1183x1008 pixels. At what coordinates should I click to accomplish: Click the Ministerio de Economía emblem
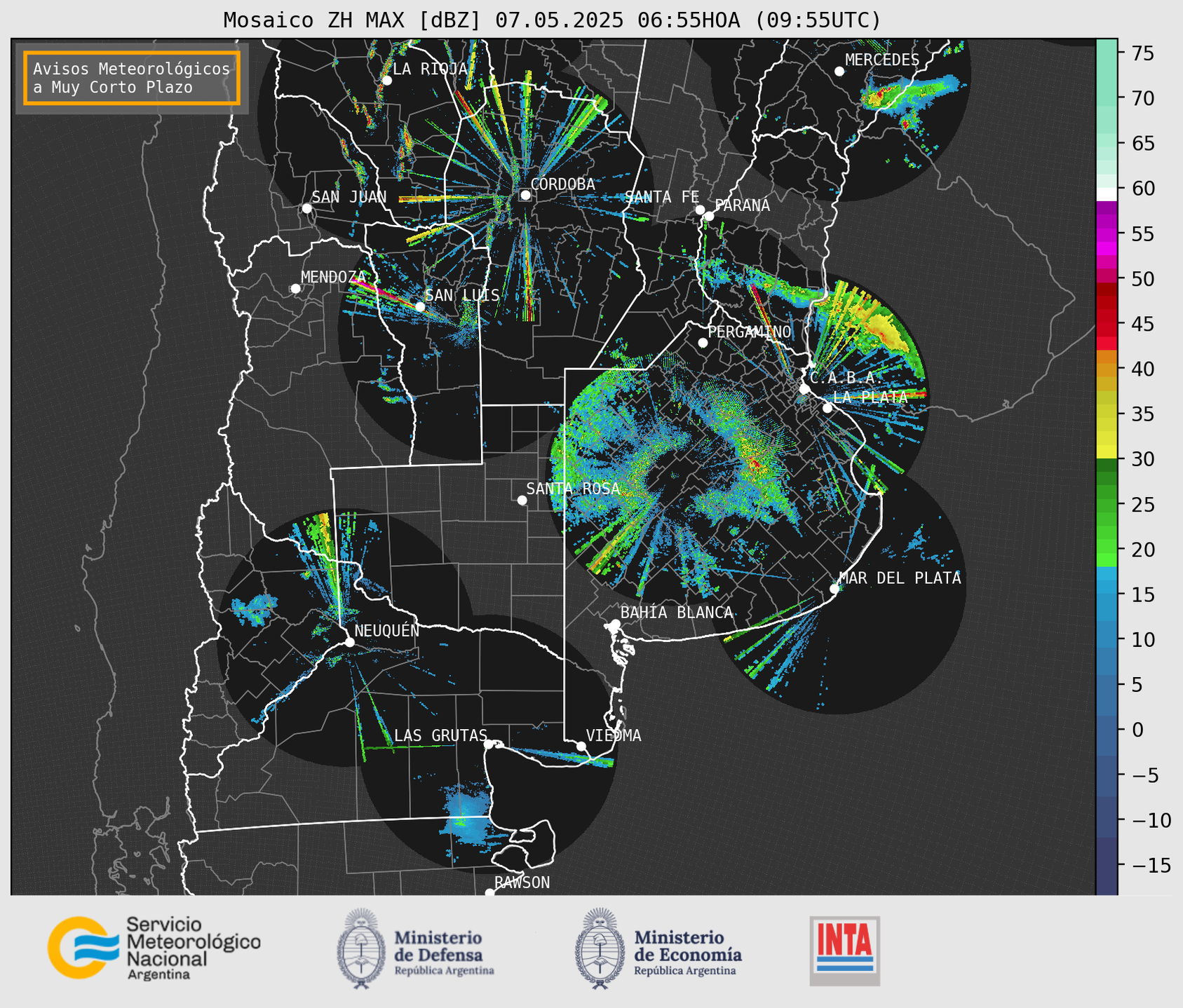pyautogui.click(x=600, y=948)
